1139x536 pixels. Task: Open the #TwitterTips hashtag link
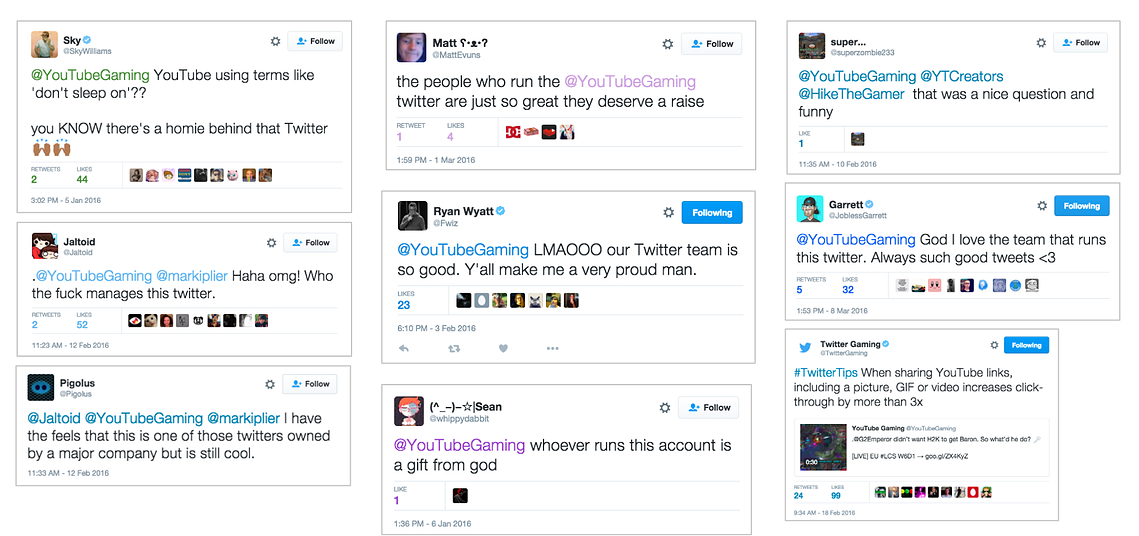(827, 370)
